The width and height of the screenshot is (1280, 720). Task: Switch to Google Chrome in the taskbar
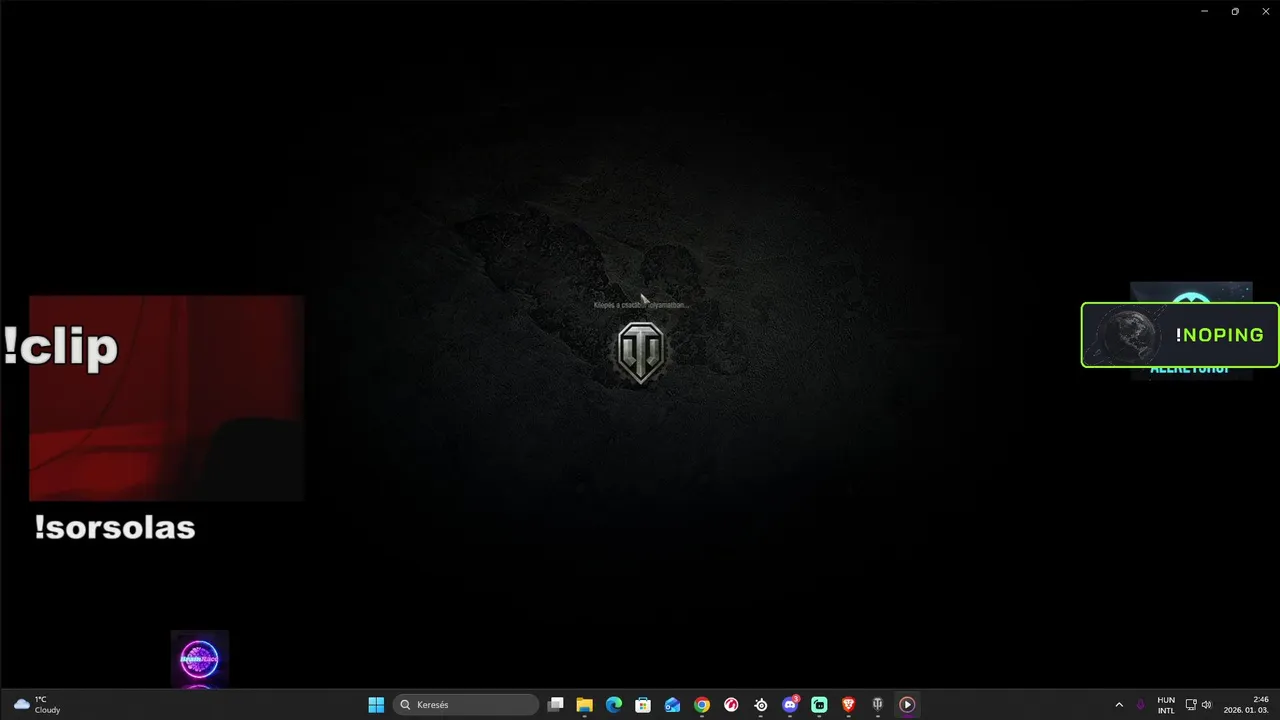[x=702, y=705]
